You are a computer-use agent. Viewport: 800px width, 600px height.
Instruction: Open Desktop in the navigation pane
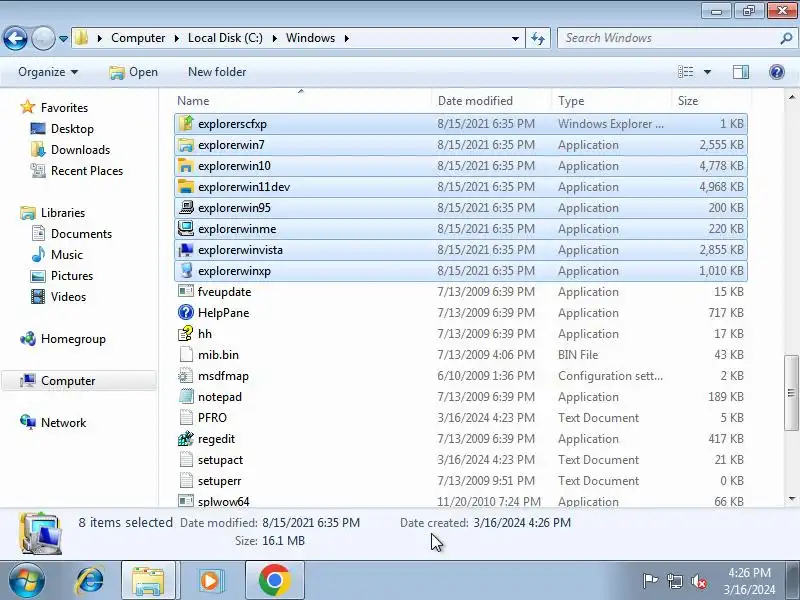72,129
